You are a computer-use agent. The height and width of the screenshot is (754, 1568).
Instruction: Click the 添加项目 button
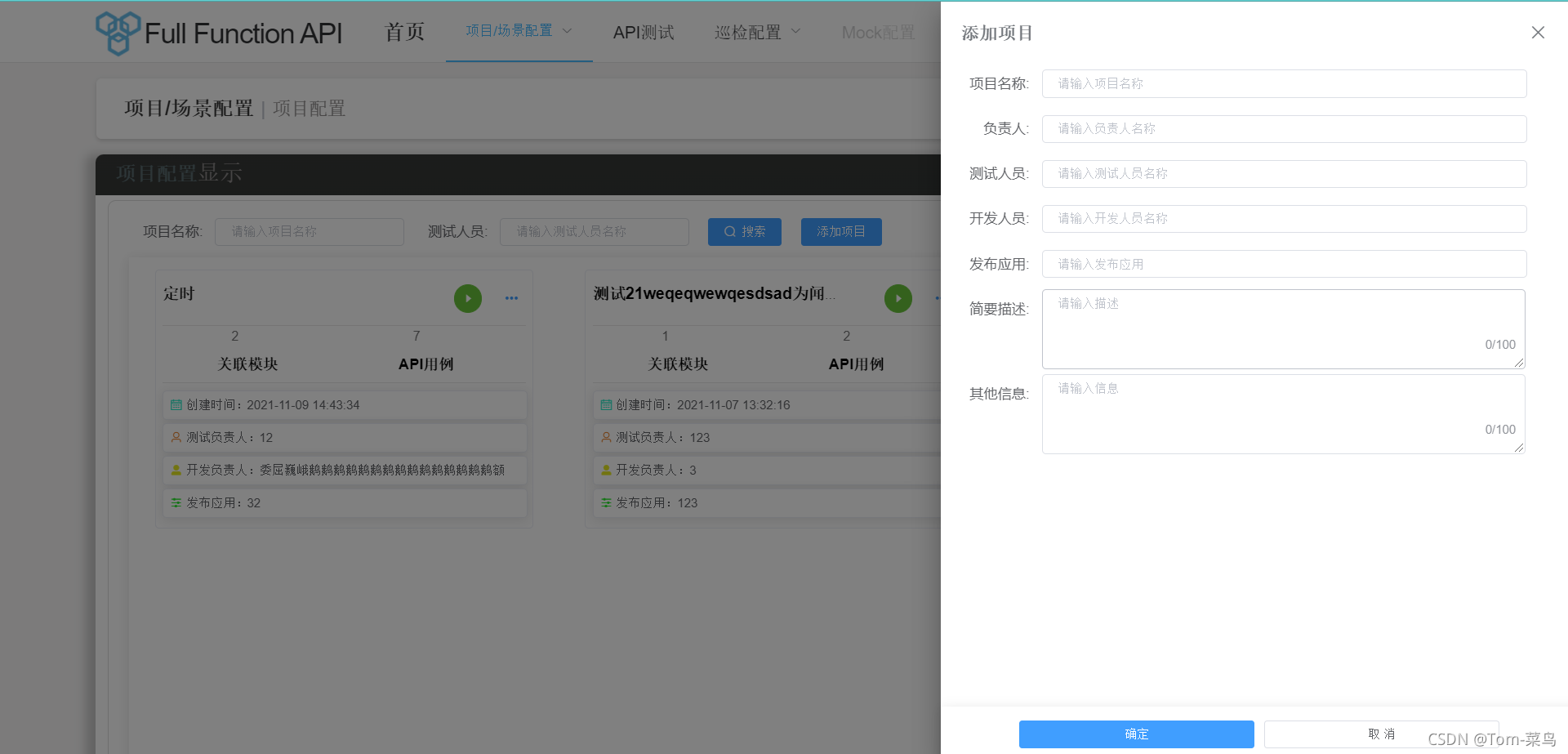point(841,232)
